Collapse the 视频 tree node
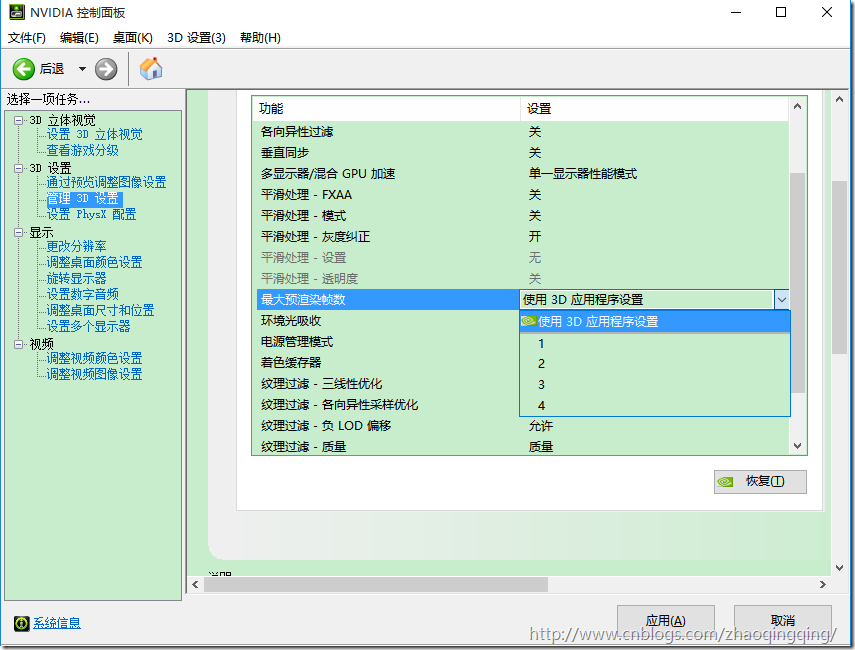Screen dimensions: 855x650 point(18,344)
